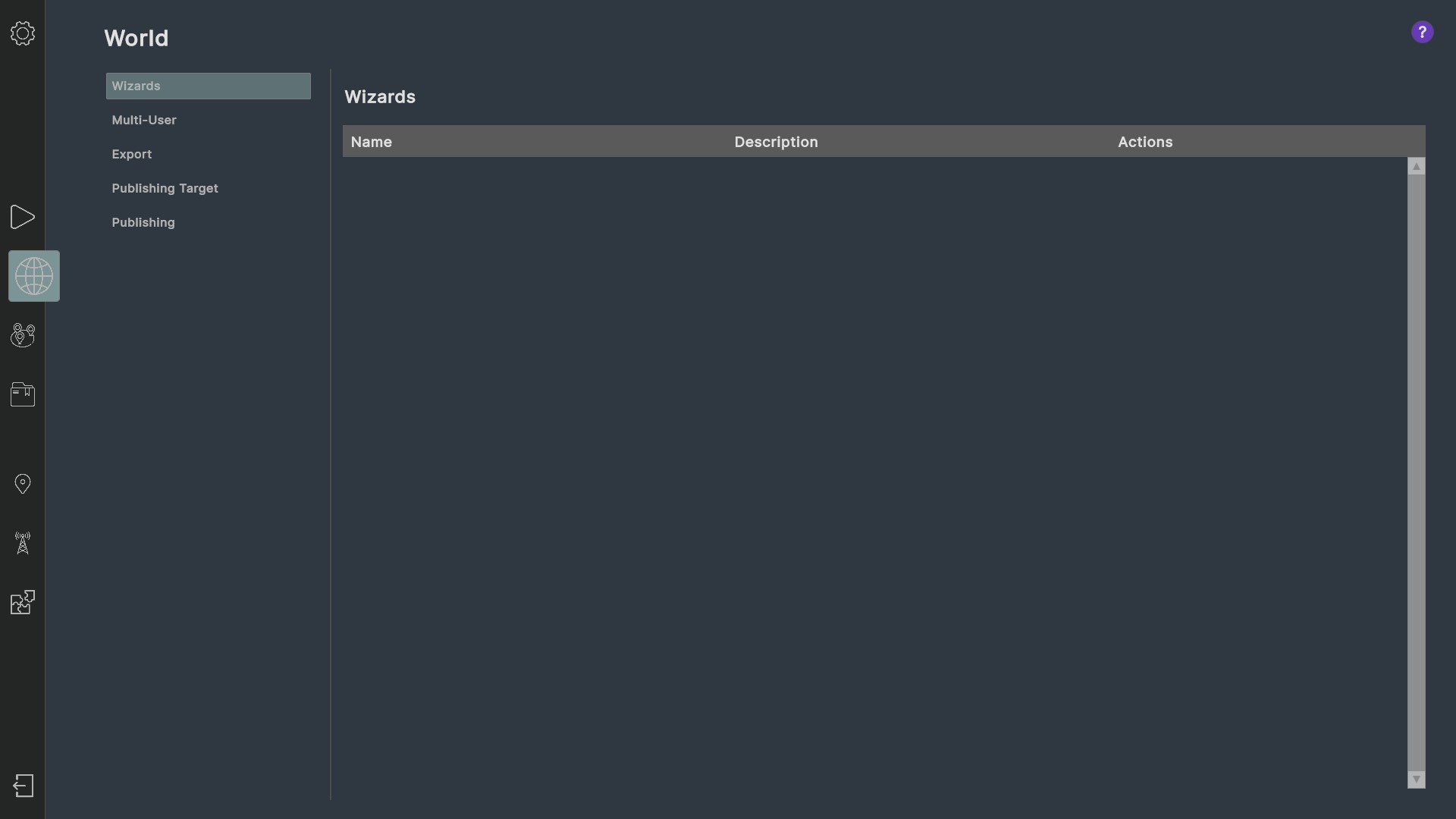This screenshot has height=819, width=1456.
Task: Click the exit/logout icon
Action: [x=24, y=786]
